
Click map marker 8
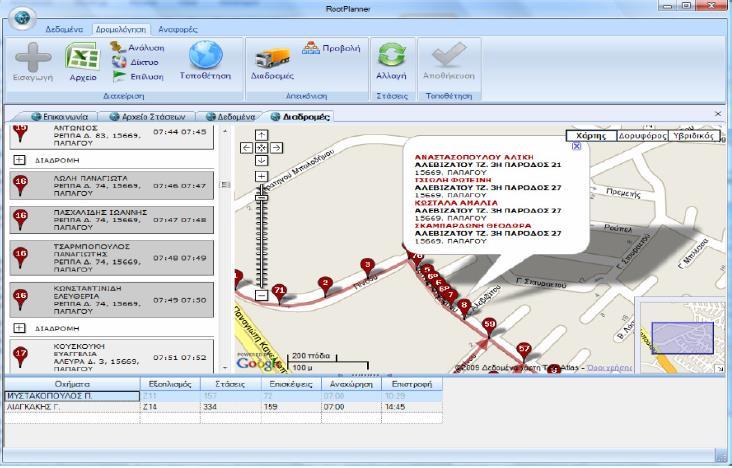(x=464, y=308)
